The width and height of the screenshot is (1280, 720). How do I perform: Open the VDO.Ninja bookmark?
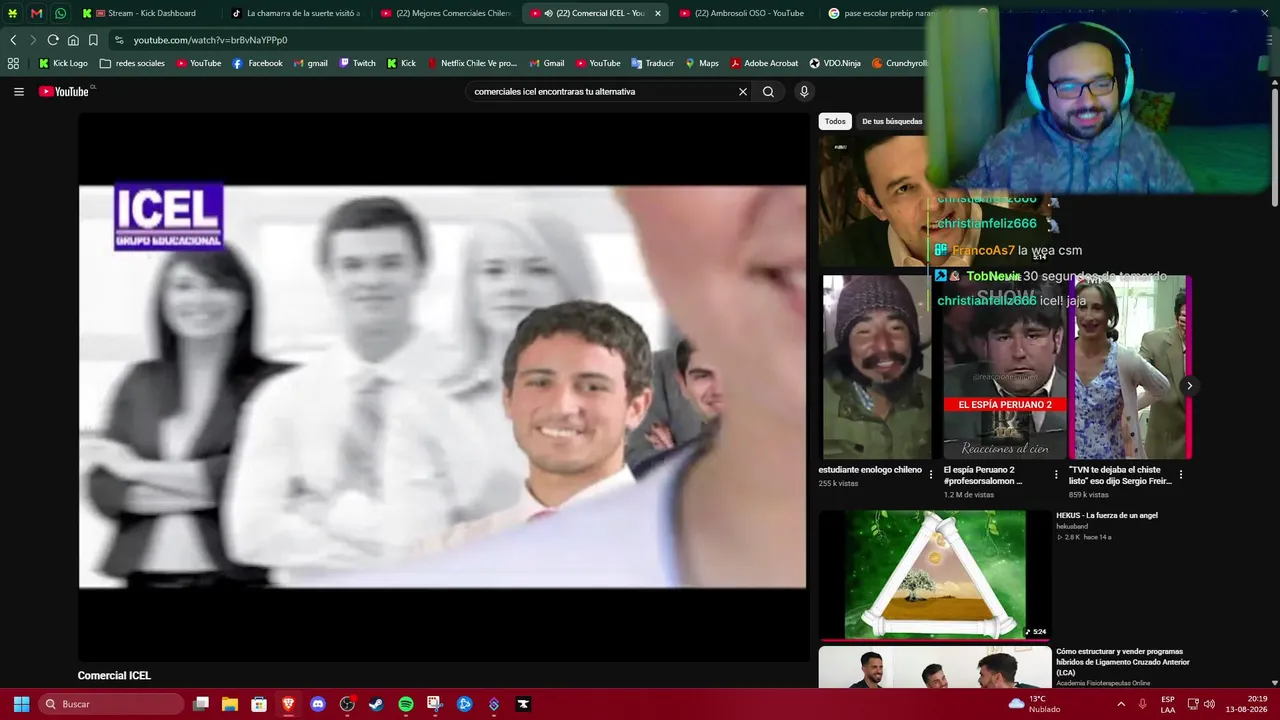(835, 63)
